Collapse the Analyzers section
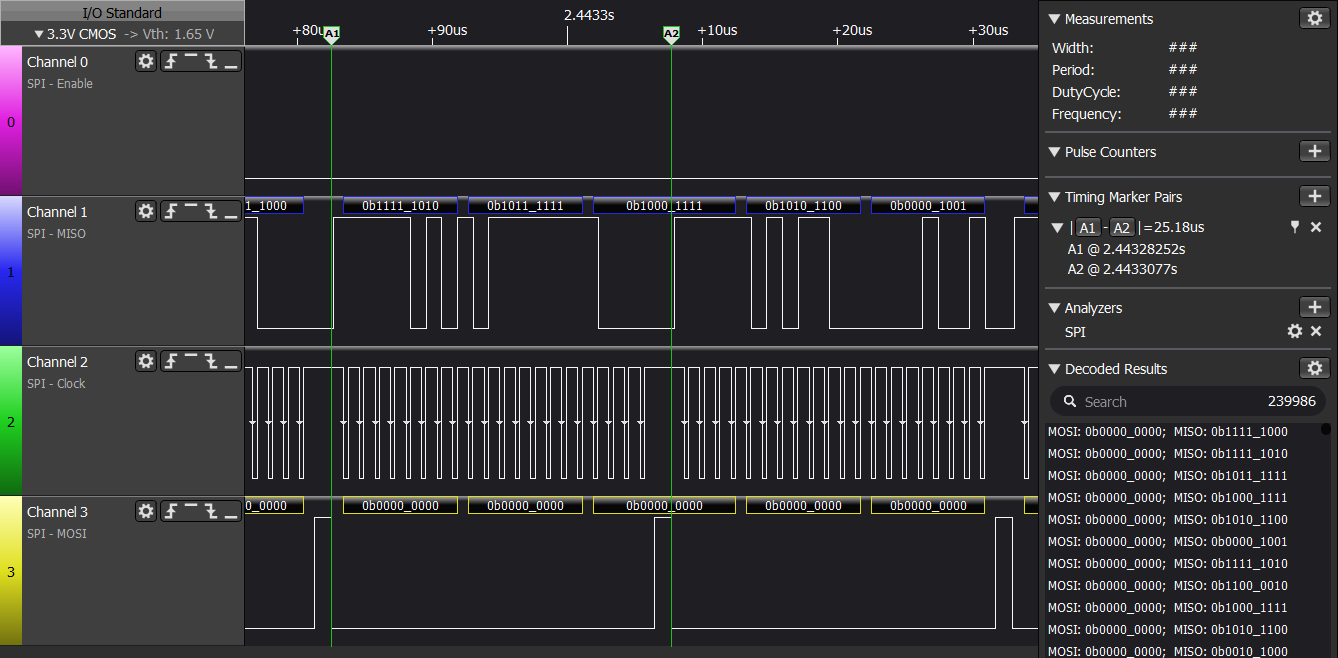The image size is (1338, 658). 1054,308
